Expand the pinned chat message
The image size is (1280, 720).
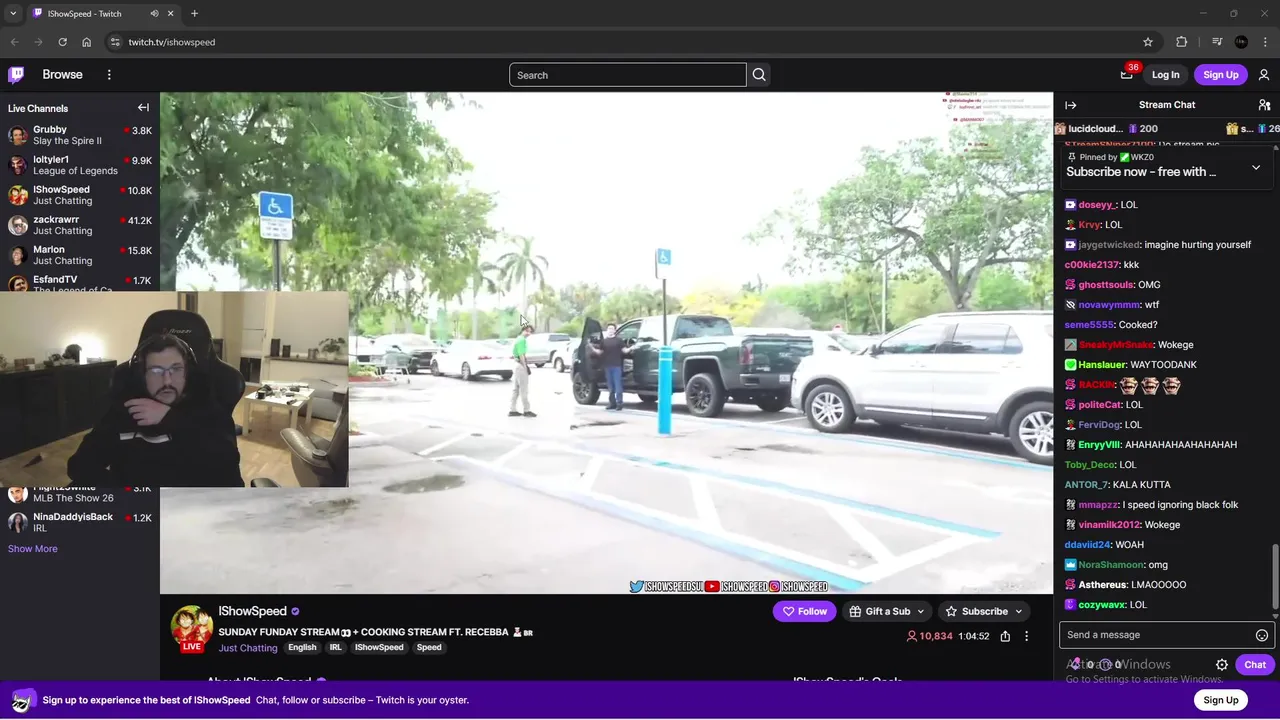point(1256,168)
